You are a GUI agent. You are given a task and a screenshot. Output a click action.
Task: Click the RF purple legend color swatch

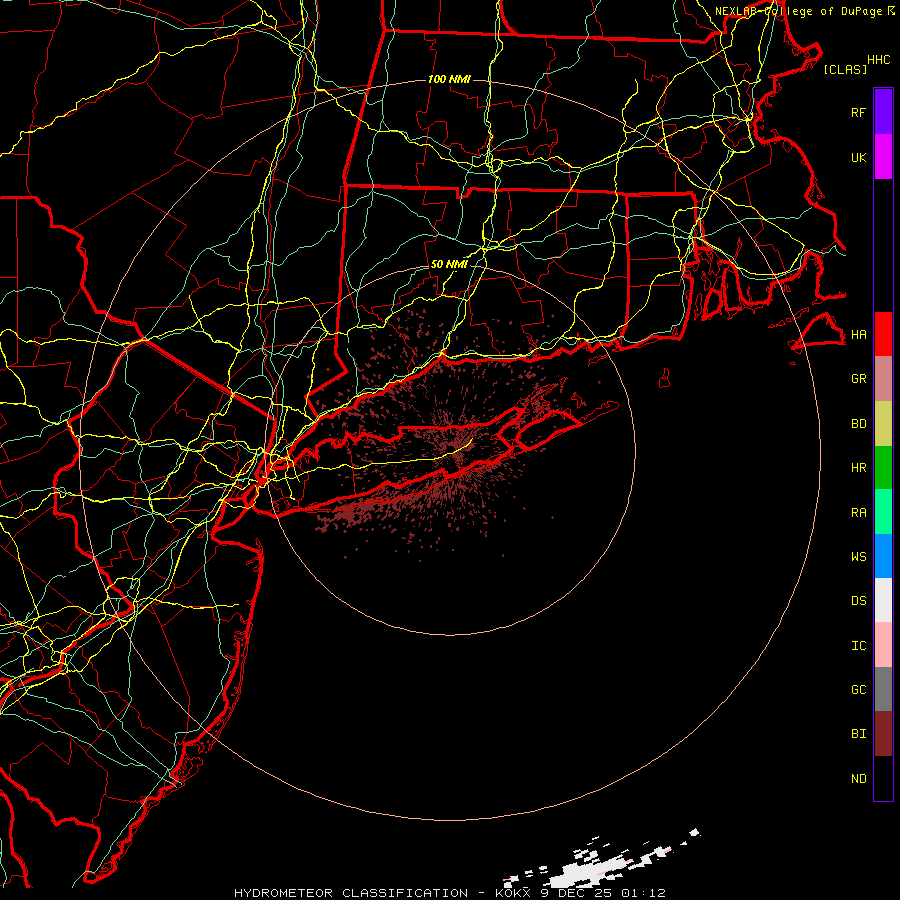click(883, 112)
